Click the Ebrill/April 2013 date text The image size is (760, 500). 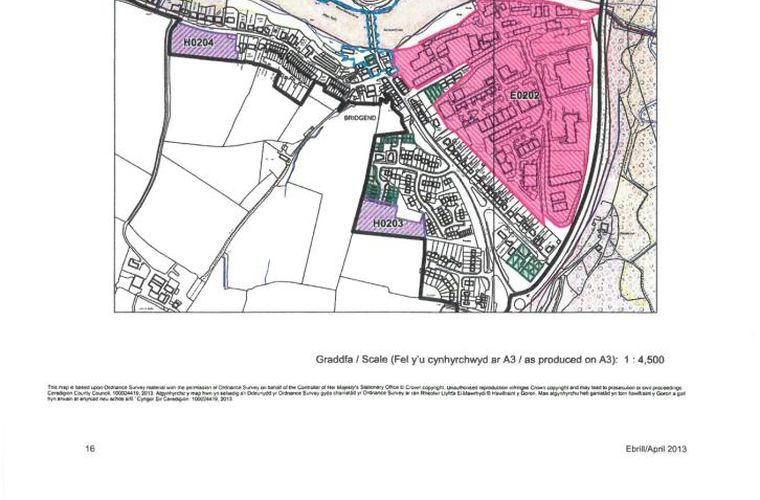pos(649,449)
